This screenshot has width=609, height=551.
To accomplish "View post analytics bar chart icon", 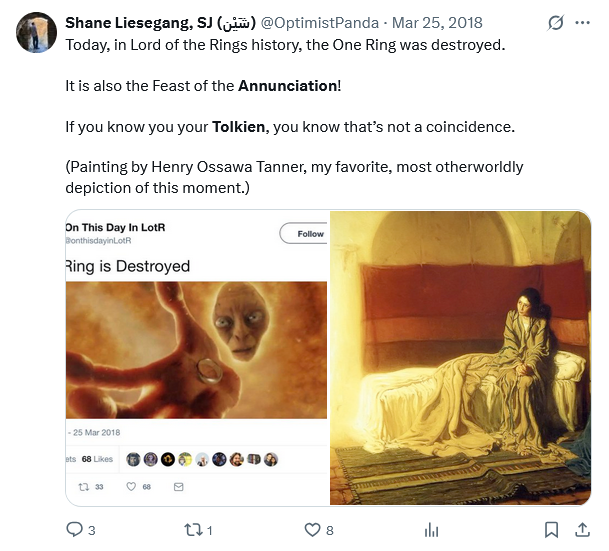I will (x=432, y=530).
